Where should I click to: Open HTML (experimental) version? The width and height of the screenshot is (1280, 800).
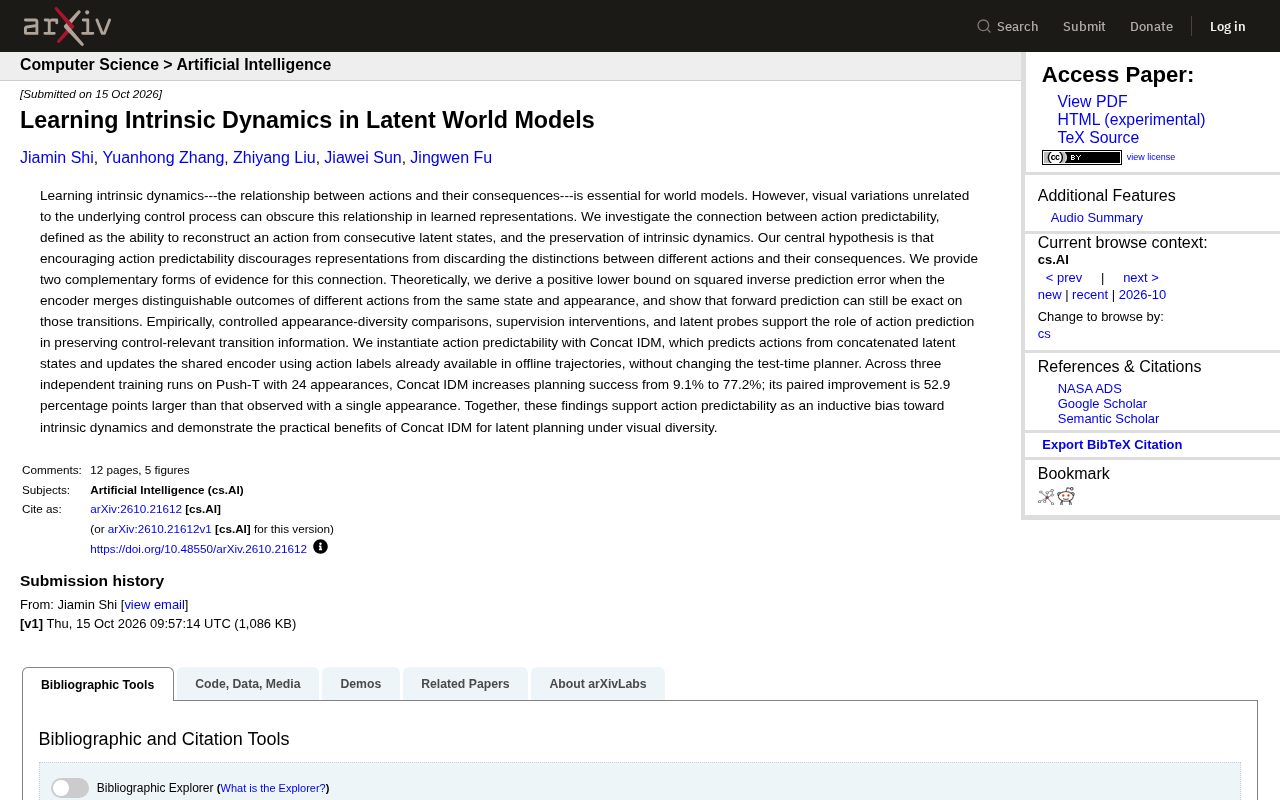click(1131, 120)
